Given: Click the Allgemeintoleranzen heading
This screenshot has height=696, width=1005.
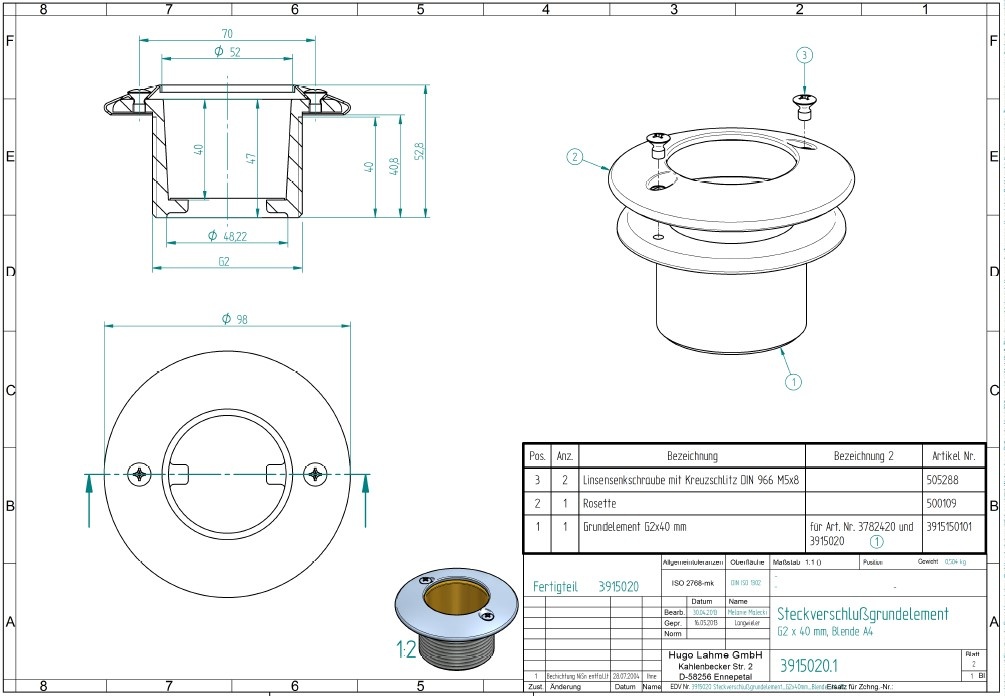Looking at the screenshot, I should coord(693,562).
